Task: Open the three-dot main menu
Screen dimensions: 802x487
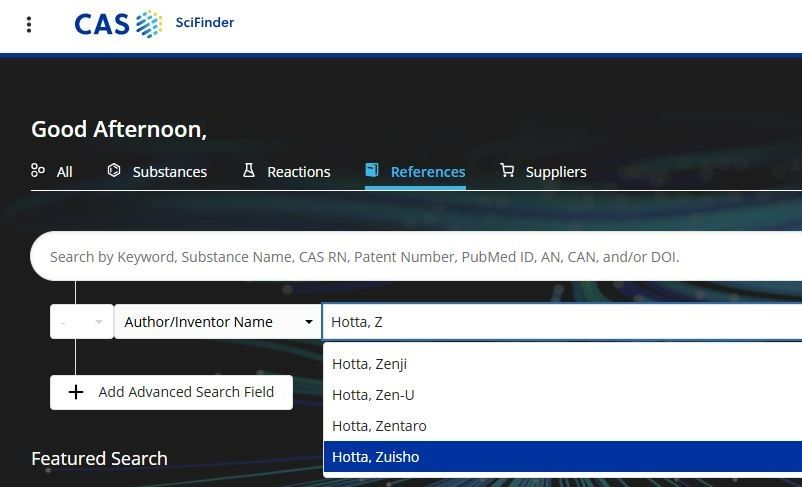Action: coord(29,24)
